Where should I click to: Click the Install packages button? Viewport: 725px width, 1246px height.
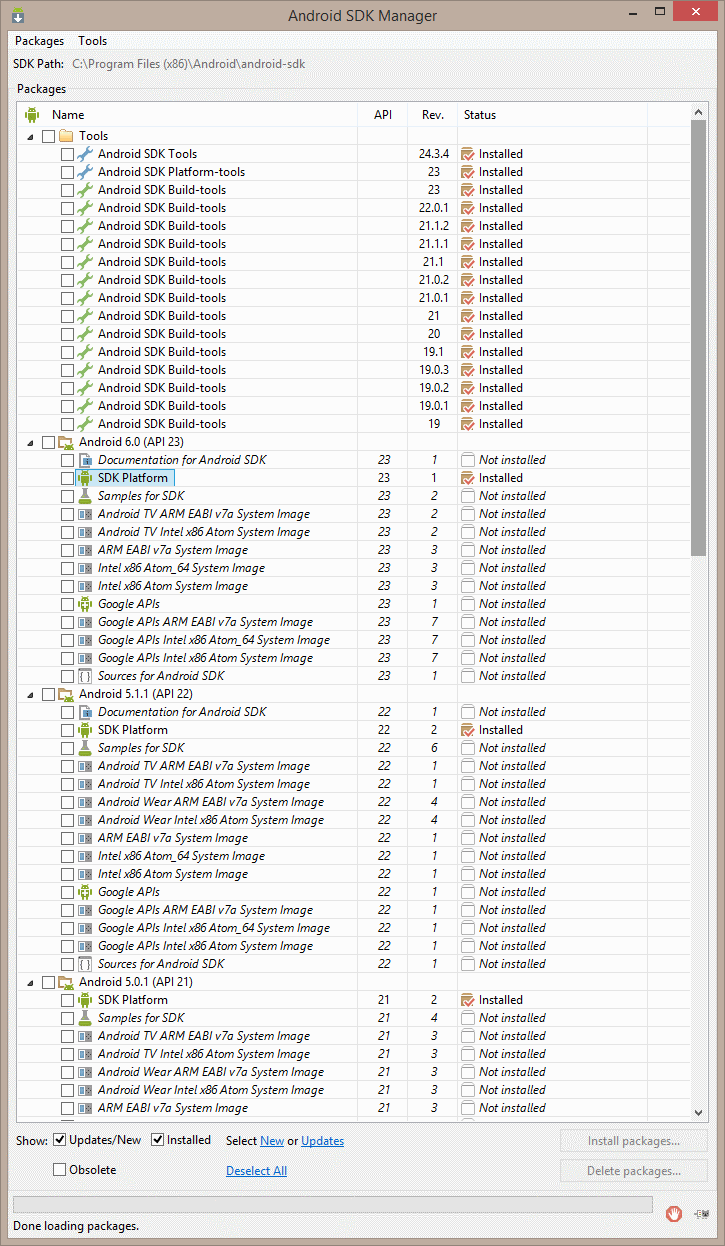pyautogui.click(x=634, y=1141)
